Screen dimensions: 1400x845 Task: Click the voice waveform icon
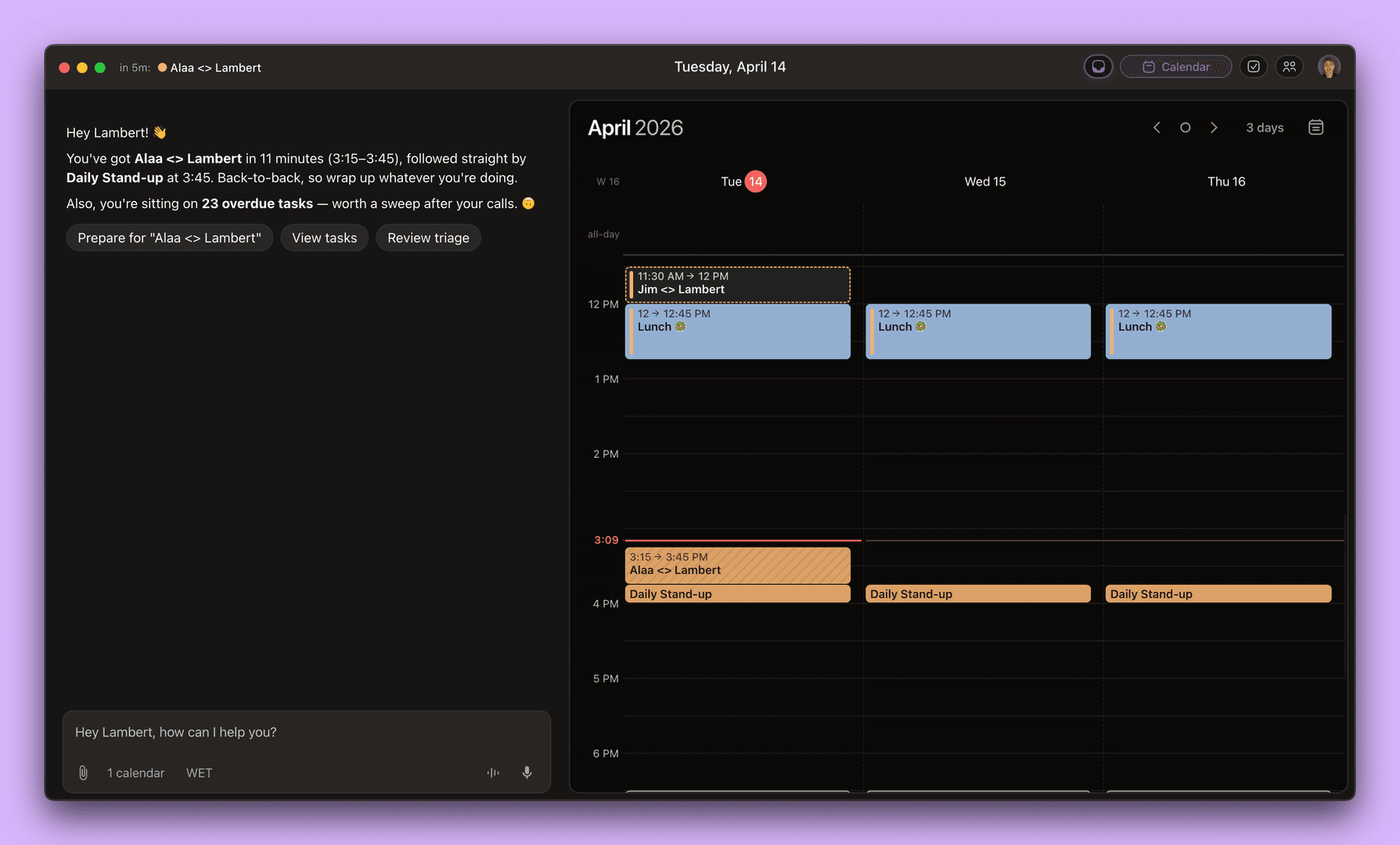pos(493,773)
